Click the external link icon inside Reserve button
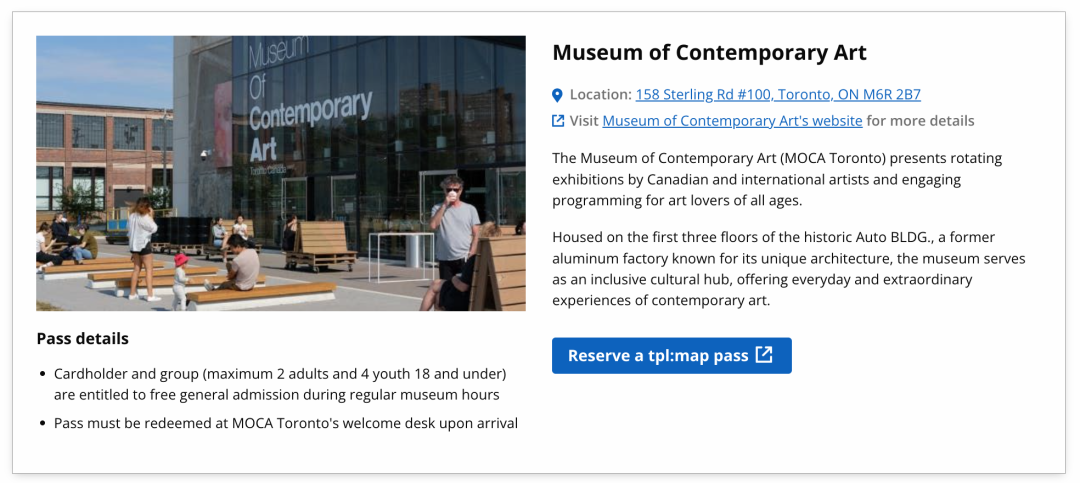The height and width of the screenshot is (483, 1080). [x=764, y=355]
